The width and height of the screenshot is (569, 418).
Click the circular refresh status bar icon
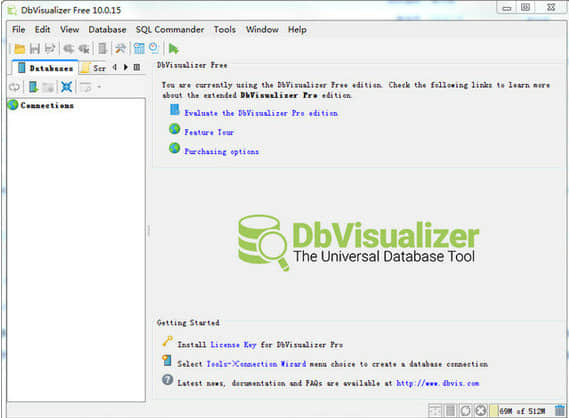(x=465, y=411)
